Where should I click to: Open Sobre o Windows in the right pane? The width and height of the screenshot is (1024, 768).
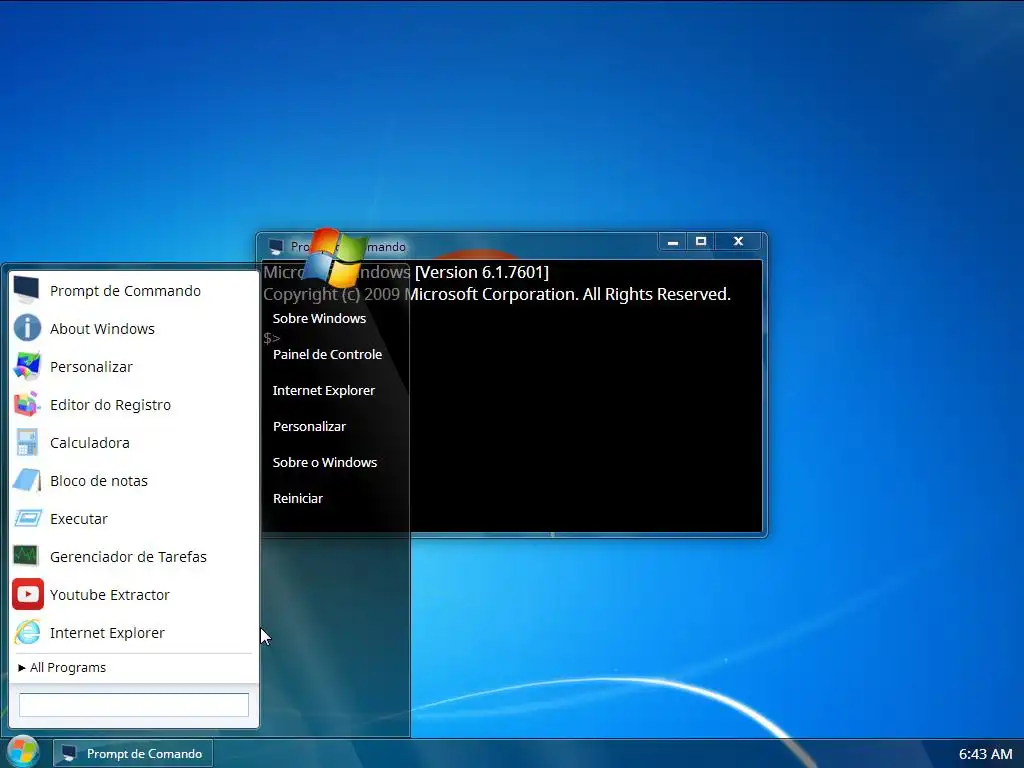point(325,462)
